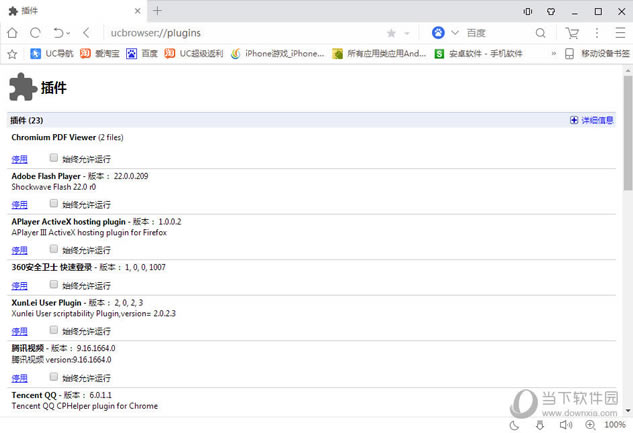This screenshot has width=633, height=433.
Task: Open the shopping cart icon
Action: [572, 33]
